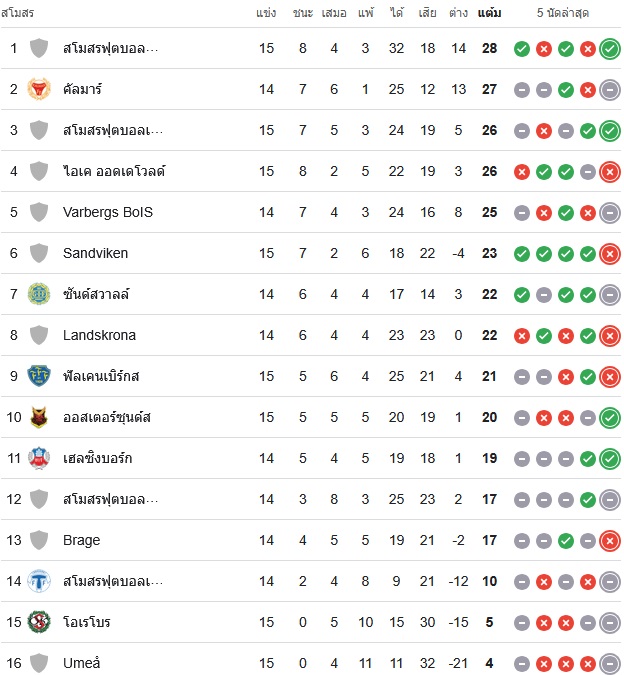The width and height of the screenshot is (624, 675).
Task: Open the Brage team link
Action: tap(81, 540)
